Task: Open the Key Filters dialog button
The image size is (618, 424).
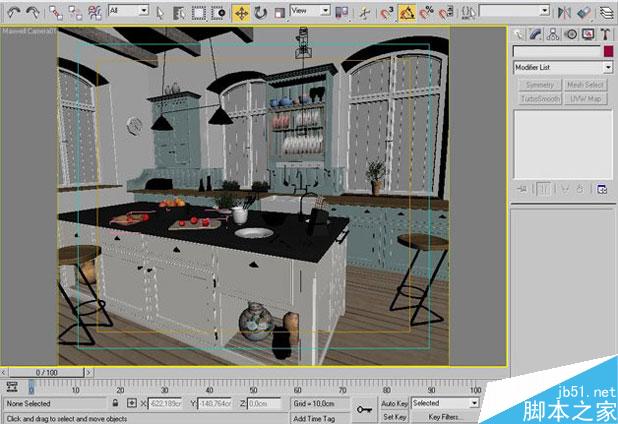Action: [x=443, y=417]
